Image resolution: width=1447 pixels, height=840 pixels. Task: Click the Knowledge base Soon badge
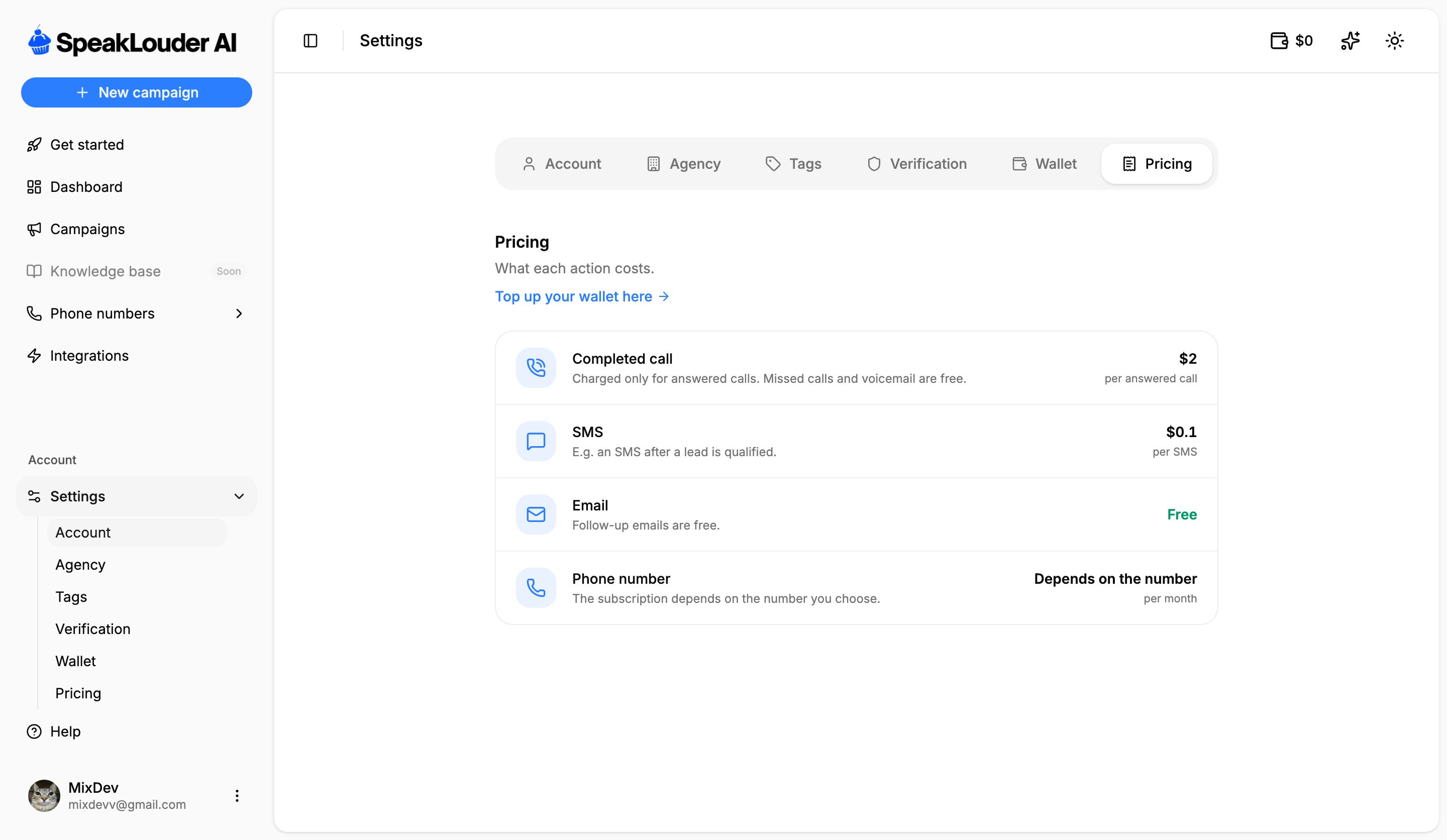pyautogui.click(x=229, y=271)
